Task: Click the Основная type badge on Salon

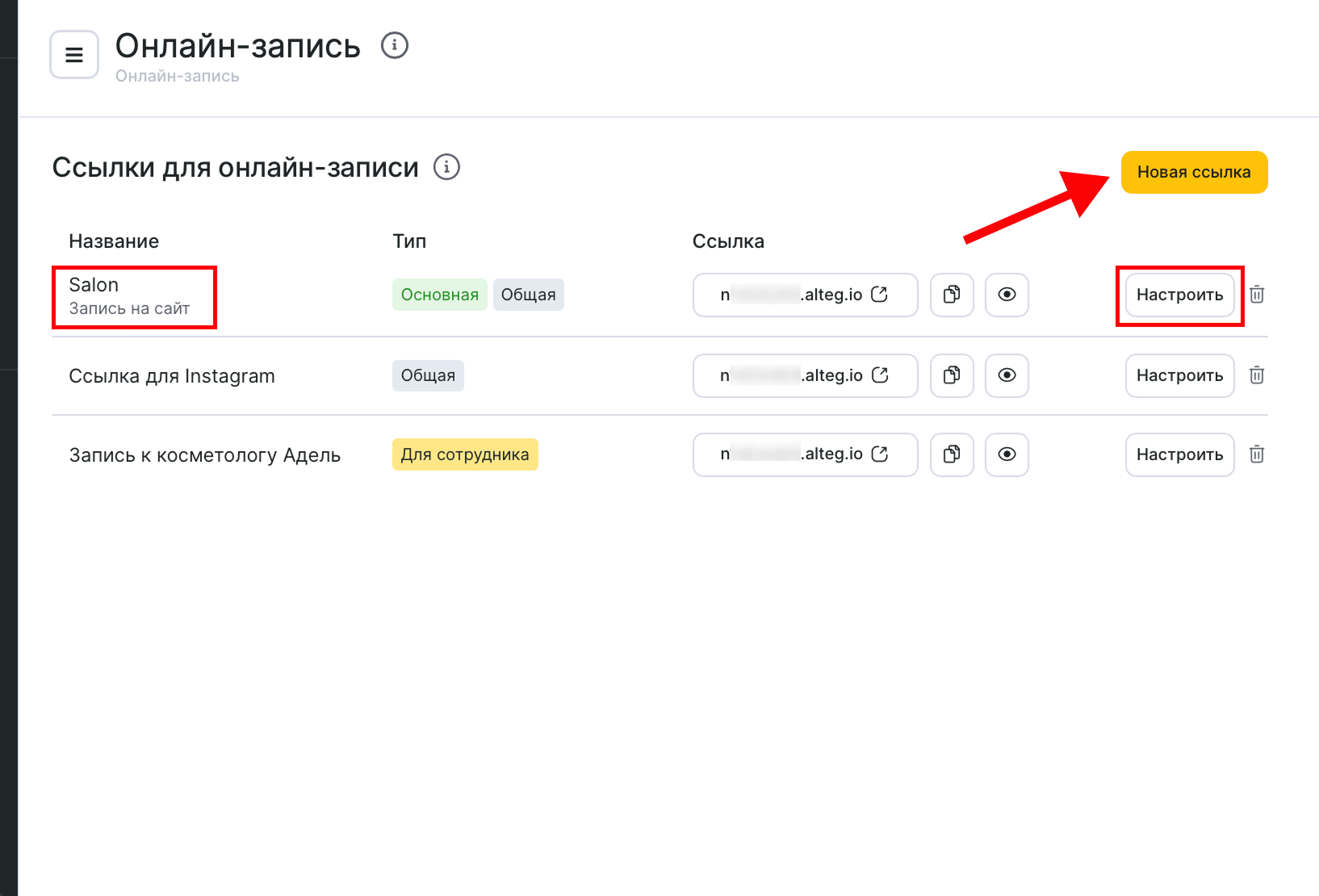Action: [439, 295]
